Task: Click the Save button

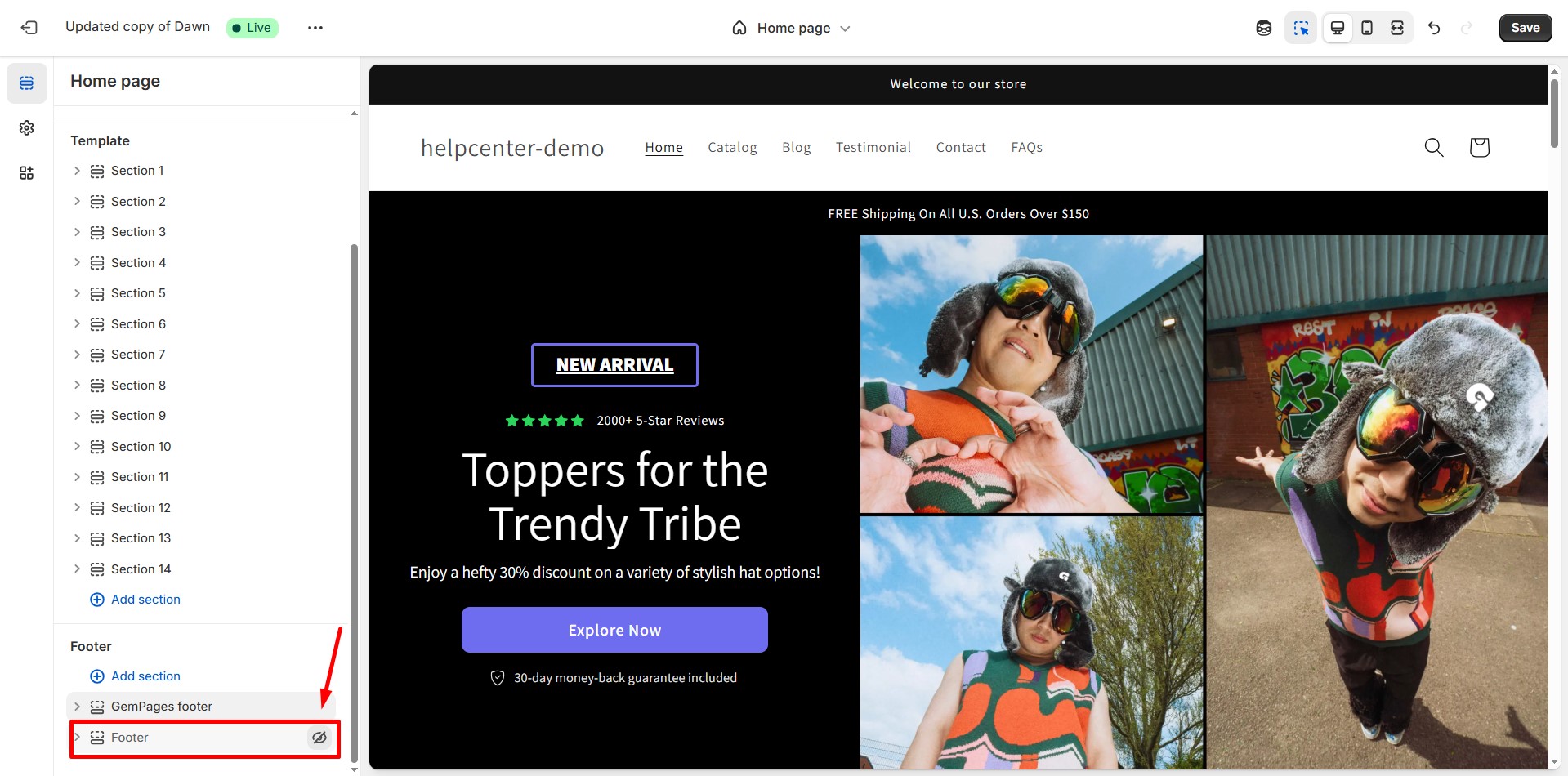Action: (x=1525, y=27)
